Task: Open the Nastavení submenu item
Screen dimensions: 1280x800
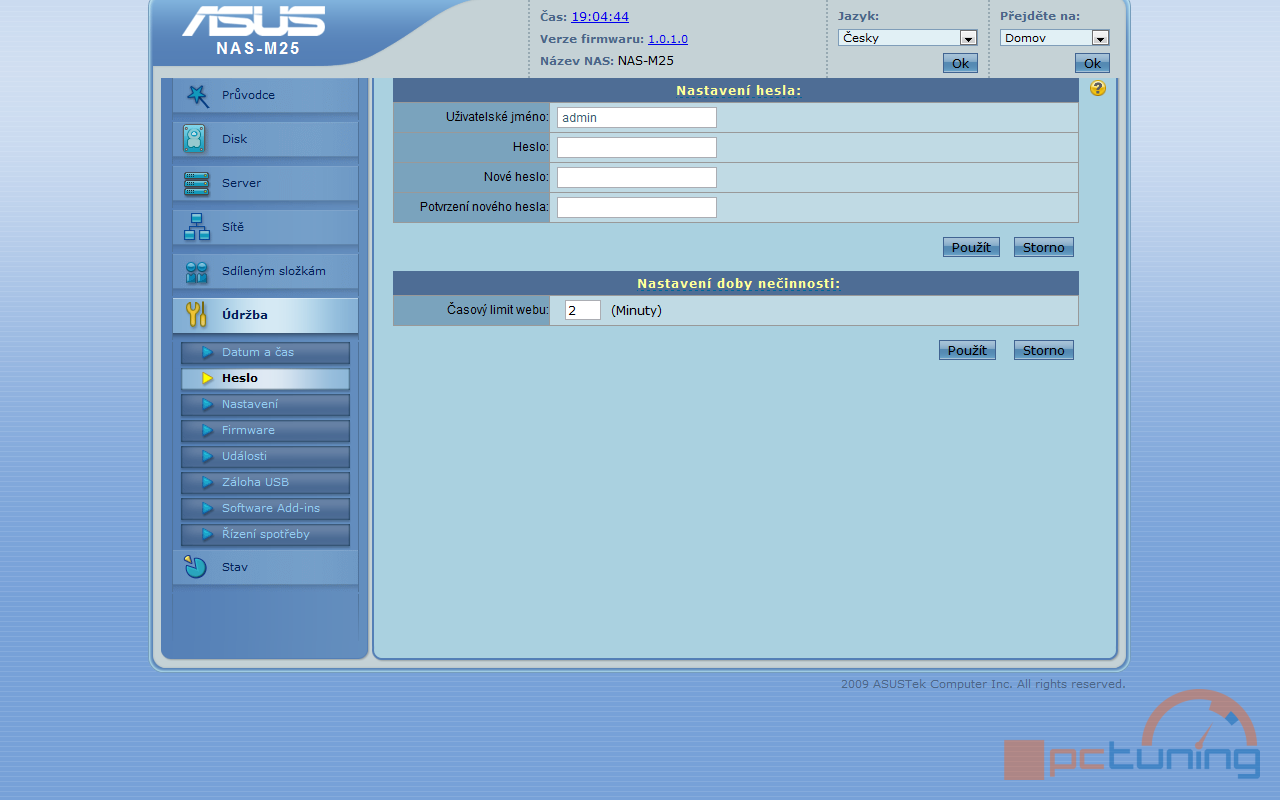Action: point(265,404)
